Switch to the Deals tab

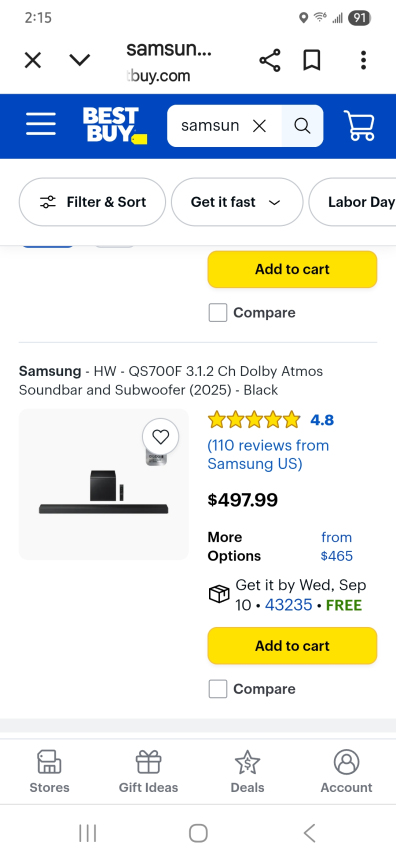click(247, 772)
